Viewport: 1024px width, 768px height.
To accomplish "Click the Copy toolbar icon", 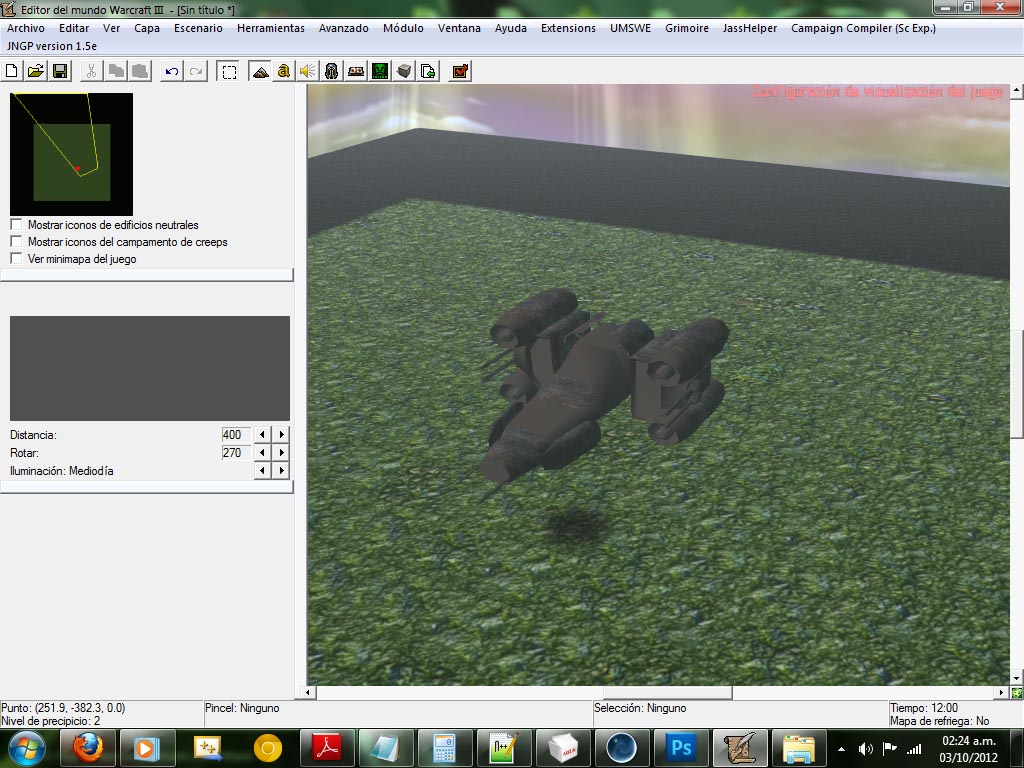I will pyautogui.click(x=116, y=71).
